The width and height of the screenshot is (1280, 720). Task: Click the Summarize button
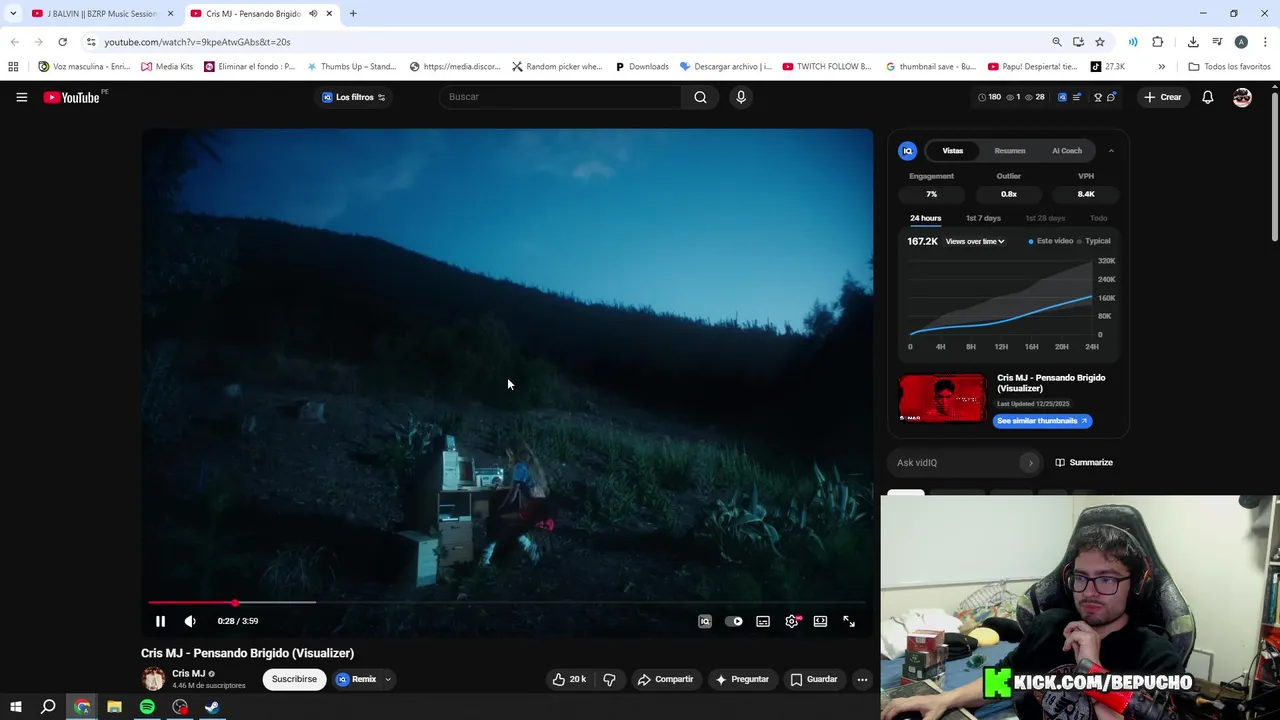1084,463
